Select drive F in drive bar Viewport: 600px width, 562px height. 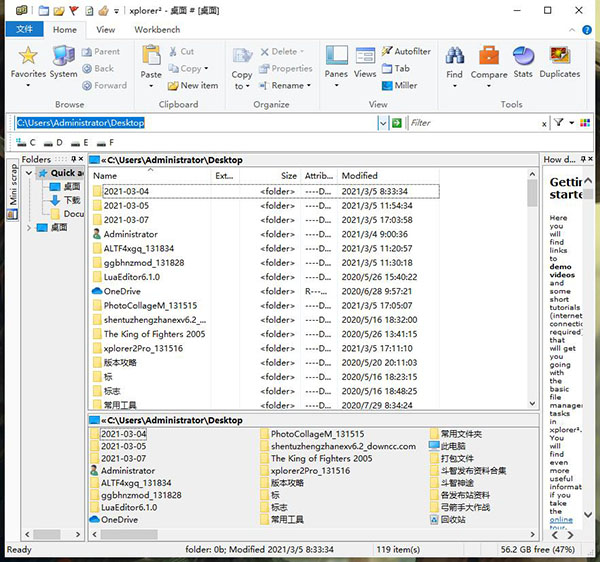pyautogui.click(x=106, y=143)
